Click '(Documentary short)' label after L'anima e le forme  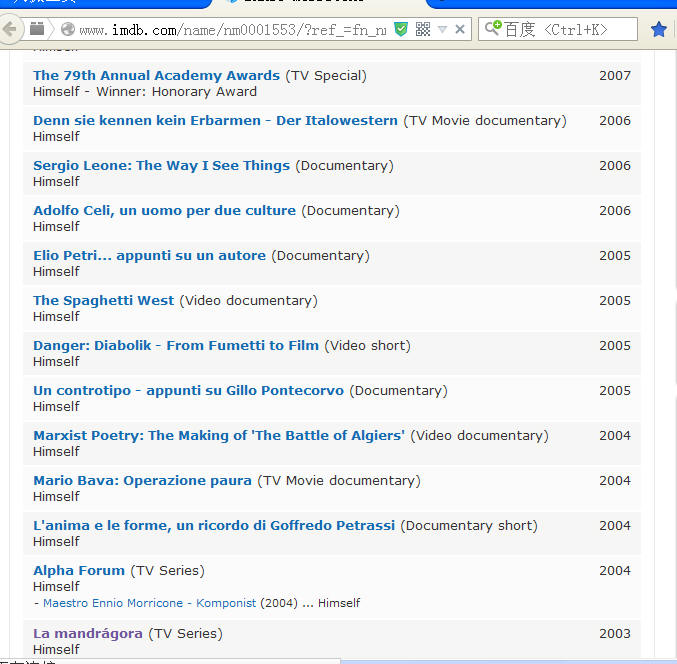tap(469, 526)
